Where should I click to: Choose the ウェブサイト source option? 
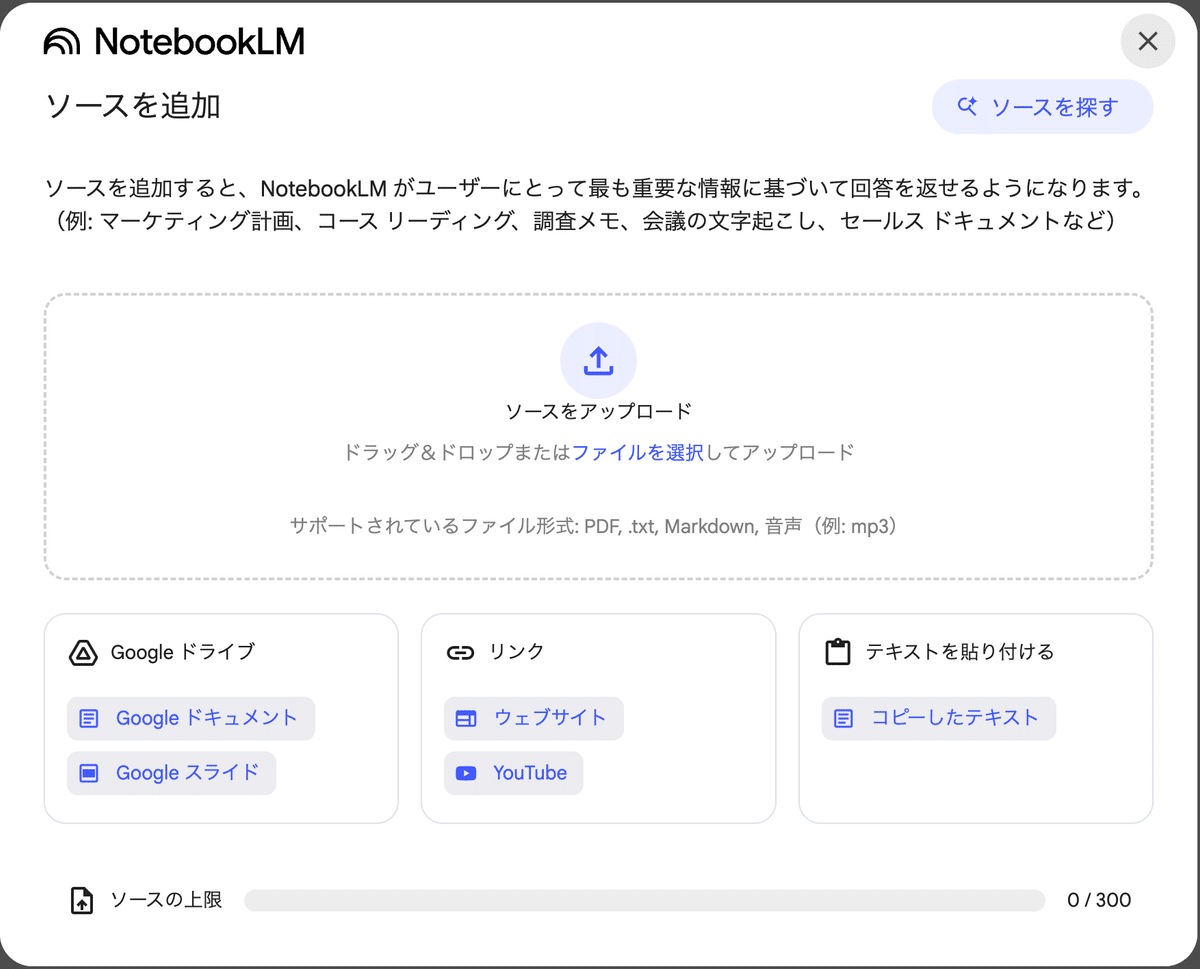[534, 718]
